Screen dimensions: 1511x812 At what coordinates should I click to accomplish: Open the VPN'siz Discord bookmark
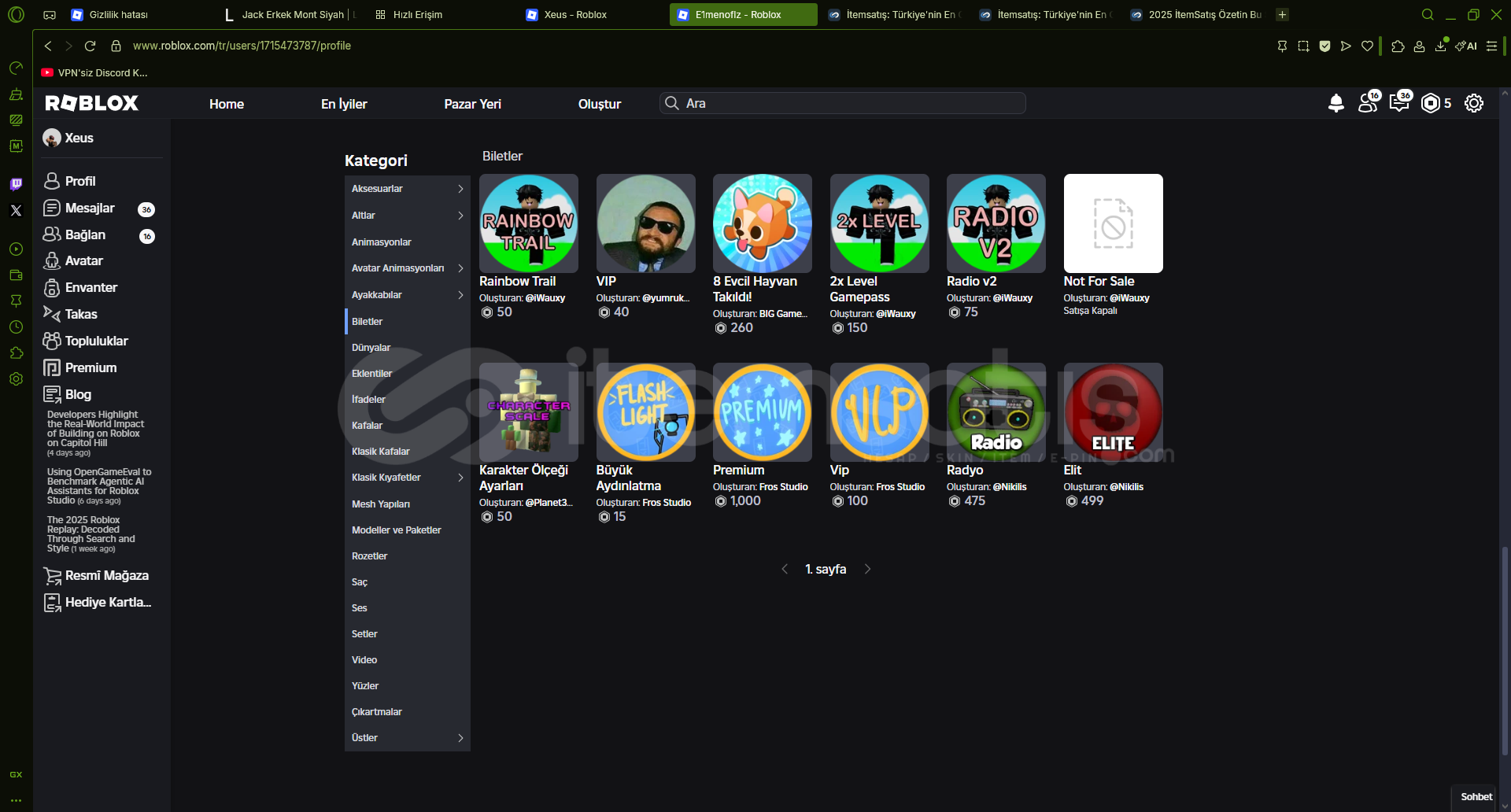pyautogui.click(x=95, y=73)
